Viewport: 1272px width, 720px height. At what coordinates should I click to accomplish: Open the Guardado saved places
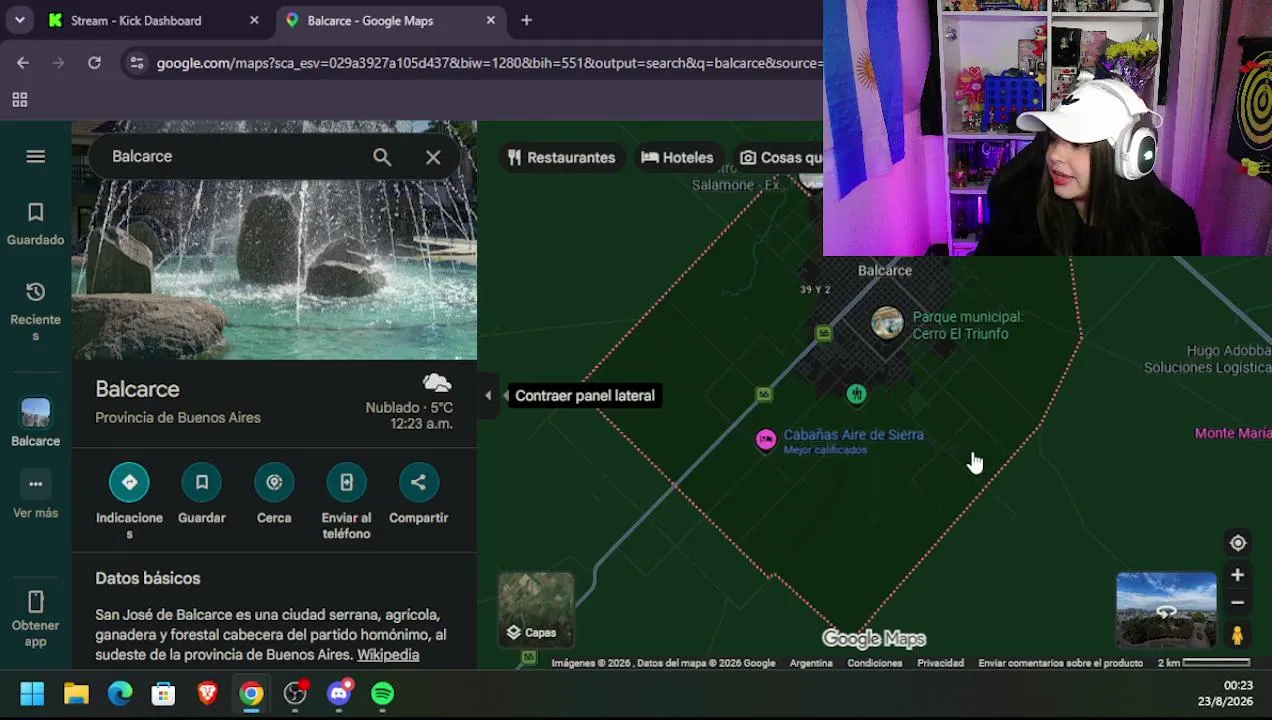[x=35, y=224]
